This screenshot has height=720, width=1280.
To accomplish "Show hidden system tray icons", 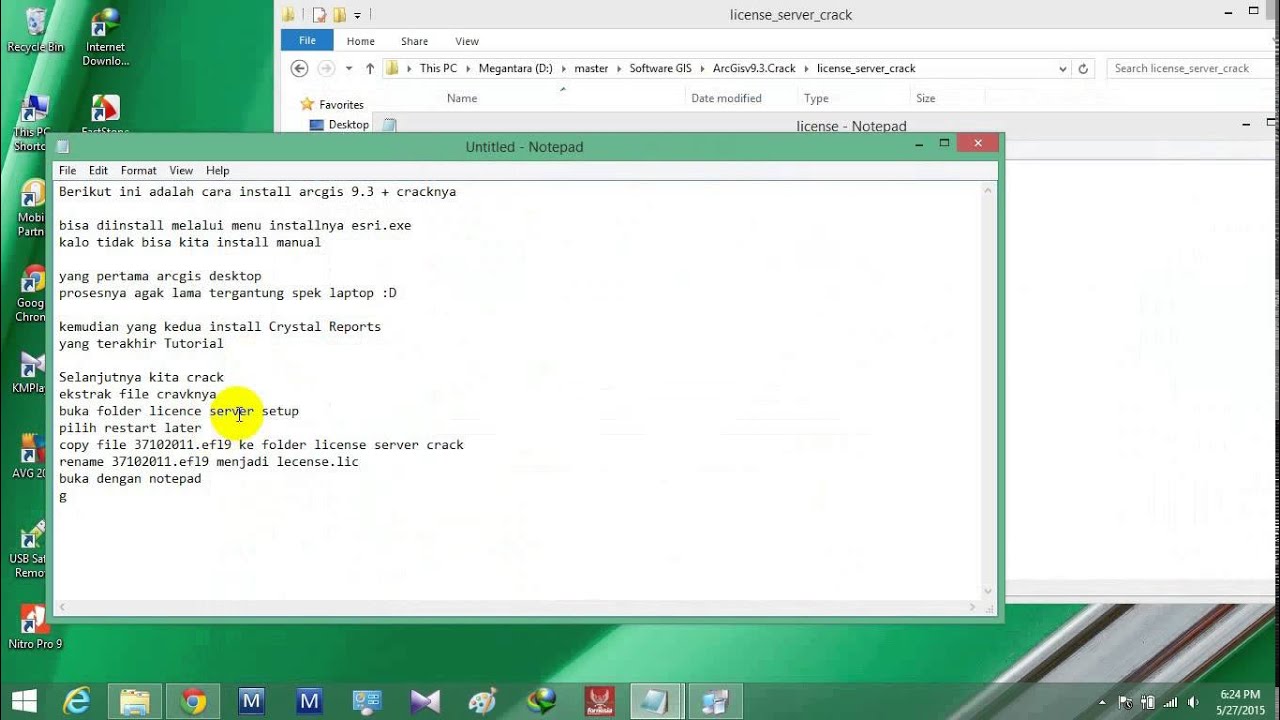I will coord(1103,702).
